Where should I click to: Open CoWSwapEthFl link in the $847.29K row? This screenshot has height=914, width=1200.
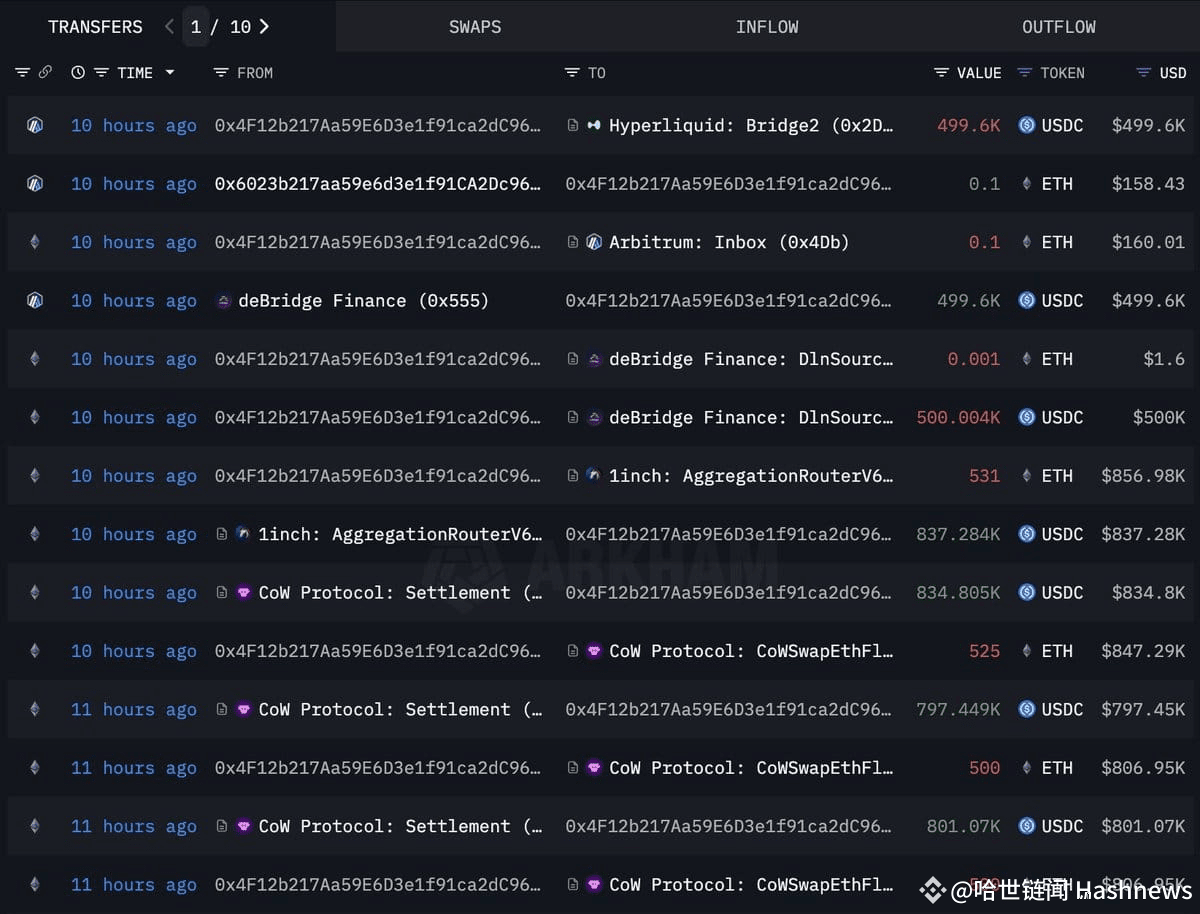[x=751, y=651]
